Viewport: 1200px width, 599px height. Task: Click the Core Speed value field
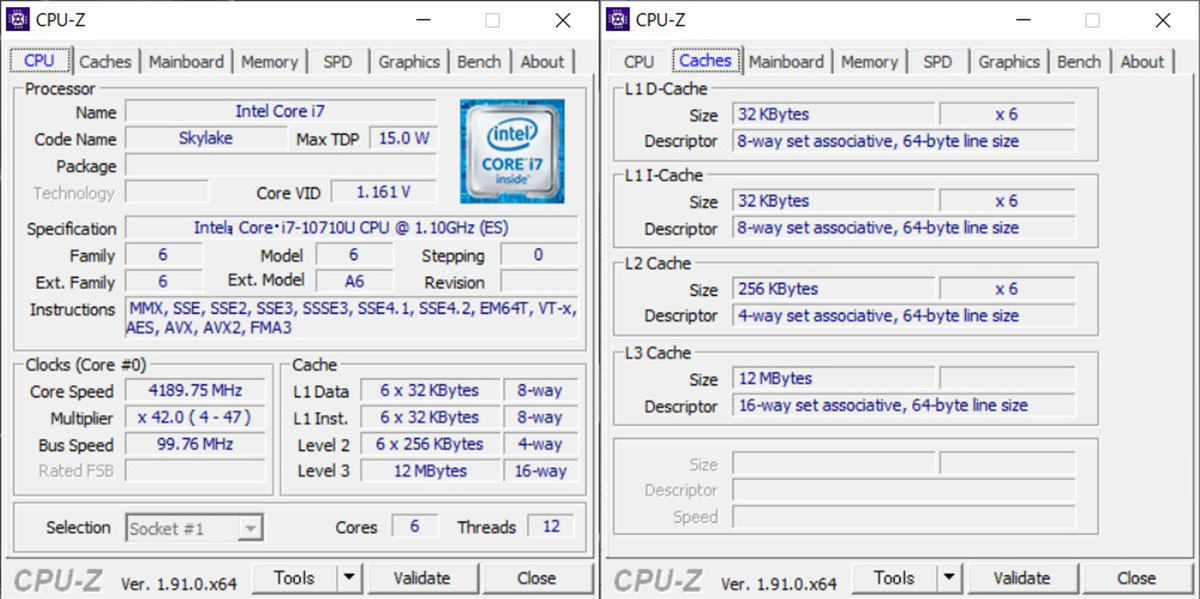[x=195, y=391]
